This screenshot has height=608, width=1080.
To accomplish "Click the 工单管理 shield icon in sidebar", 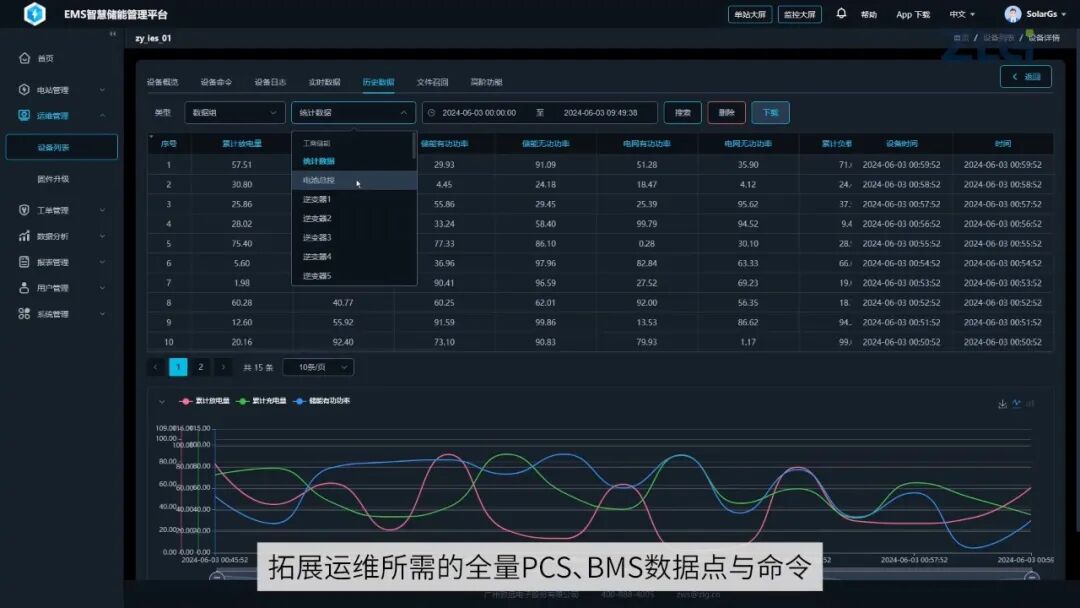I will tap(24, 210).
